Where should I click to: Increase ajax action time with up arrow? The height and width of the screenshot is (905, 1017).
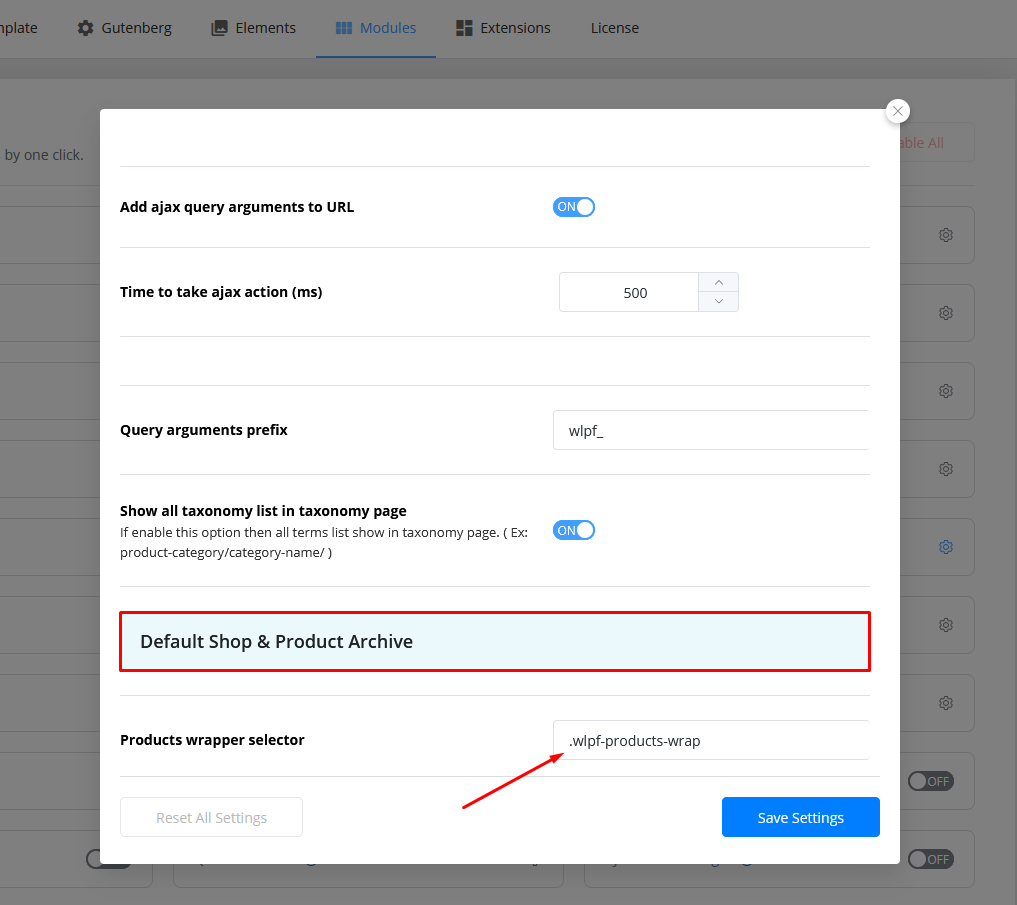point(718,282)
